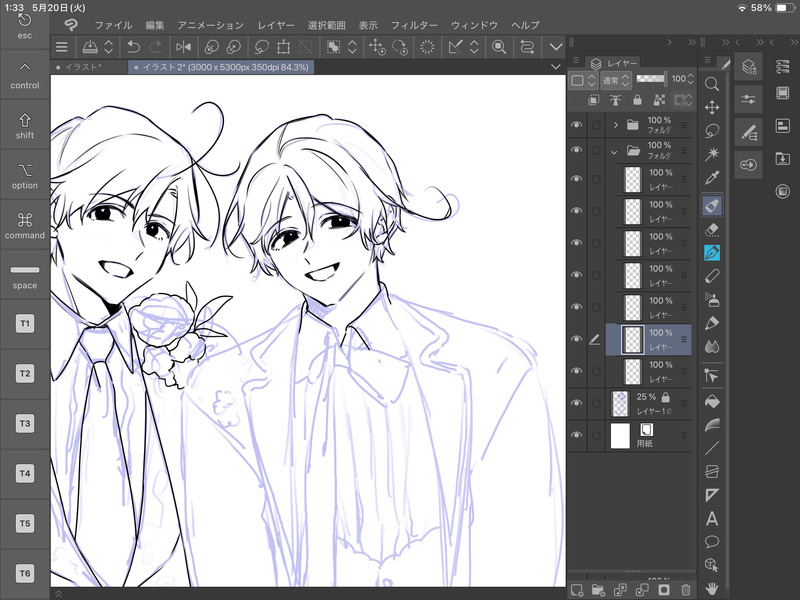Screen dimensions: 800x600
Task: Select the Fill bucket tool
Action: [x=712, y=402]
